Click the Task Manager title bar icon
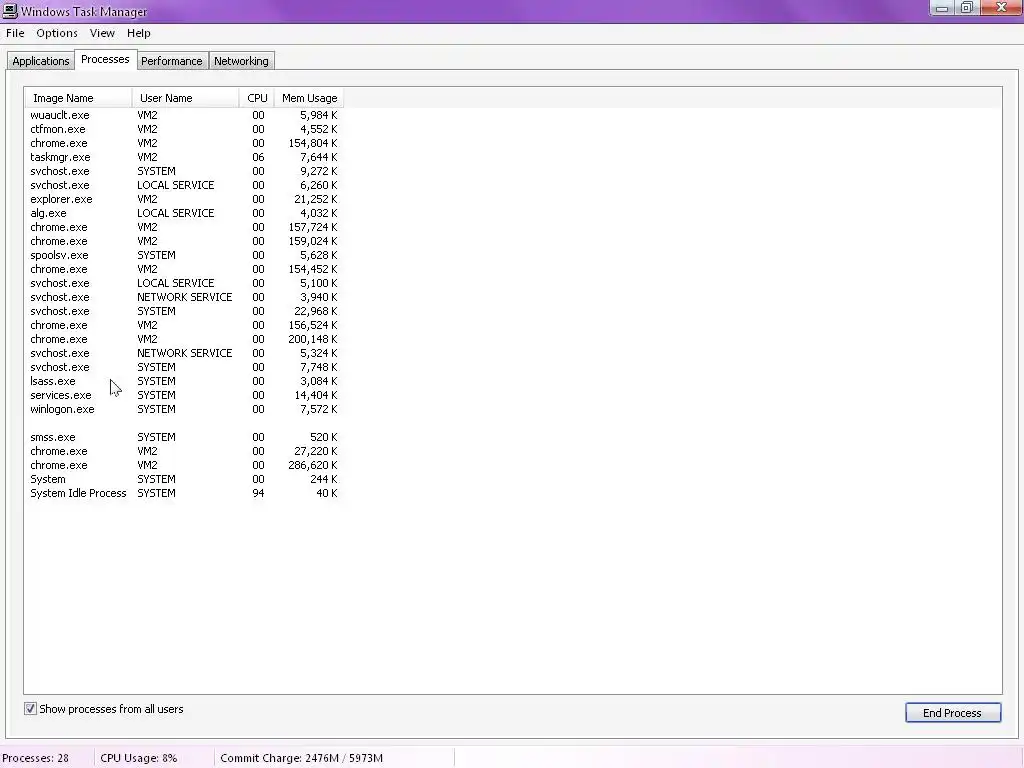Screen dimensions: 1024x768 point(10,11)
